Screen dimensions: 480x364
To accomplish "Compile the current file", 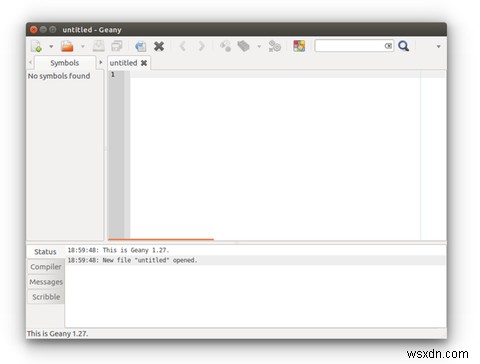I will tap(226, 46).
